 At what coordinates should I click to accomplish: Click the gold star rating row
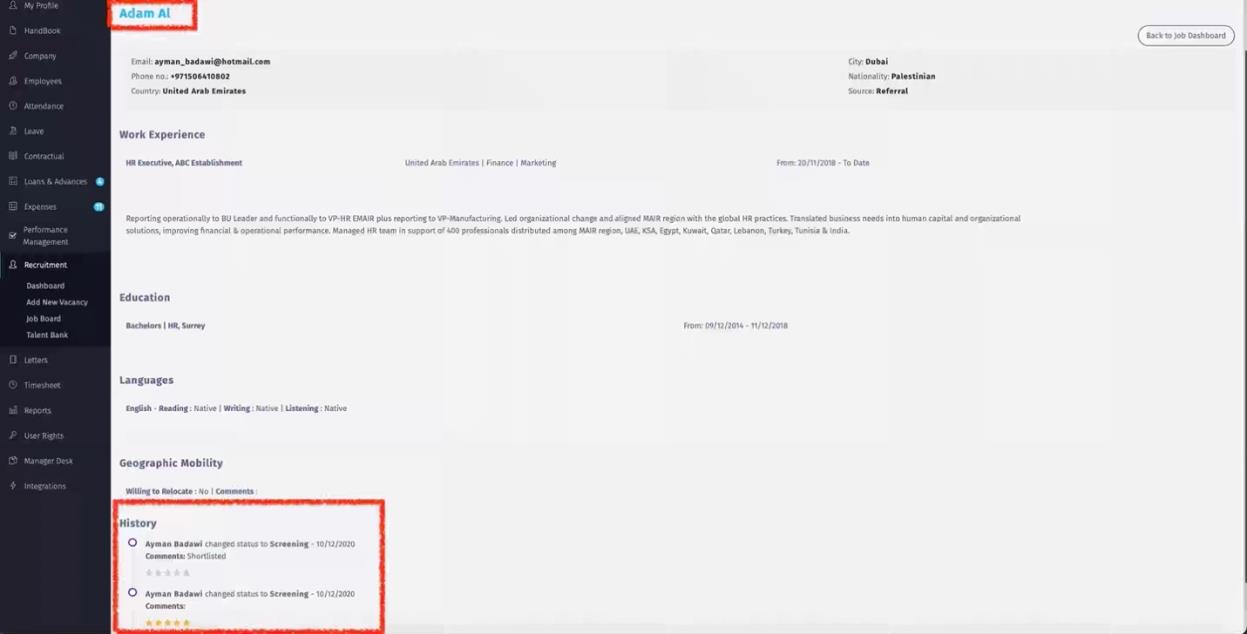(x=167, y=623)
